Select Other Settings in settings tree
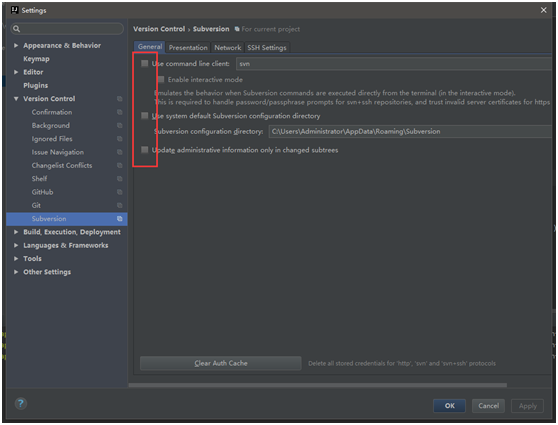The height and width of the screenshot is (425, 558). coord(47,272)
